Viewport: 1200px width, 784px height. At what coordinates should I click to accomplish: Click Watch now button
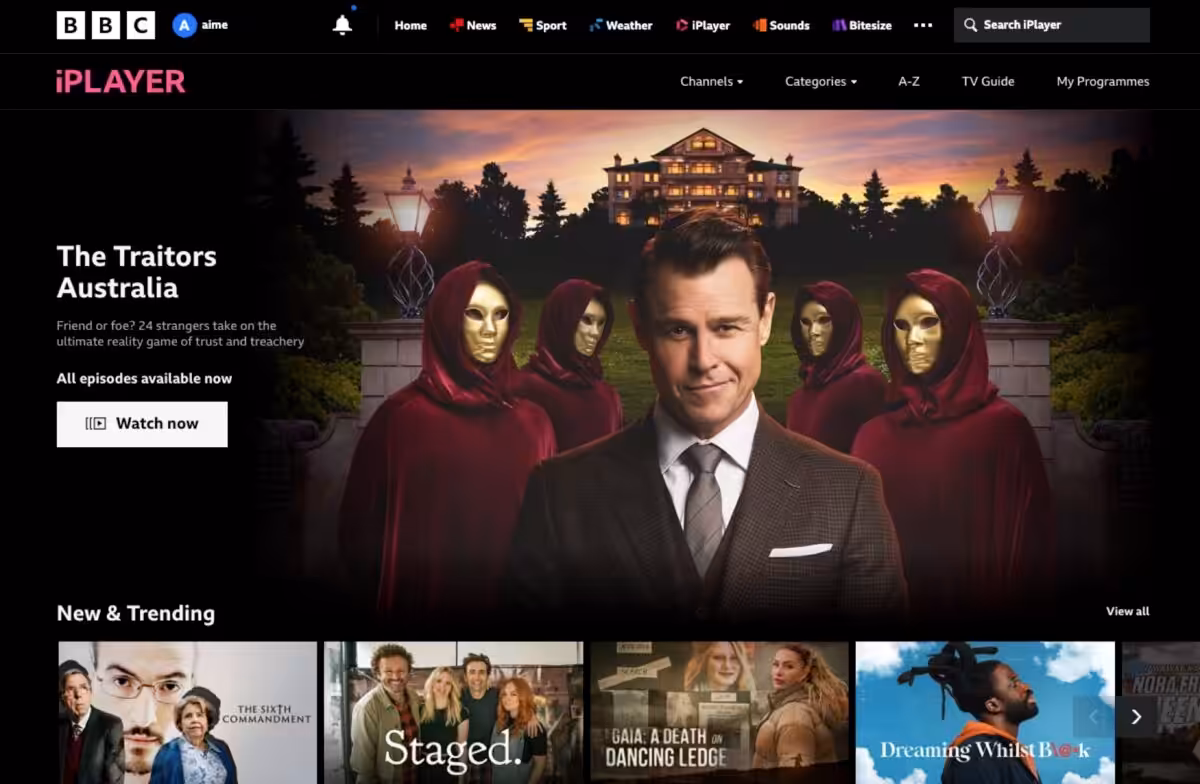(x=142, y=424)
